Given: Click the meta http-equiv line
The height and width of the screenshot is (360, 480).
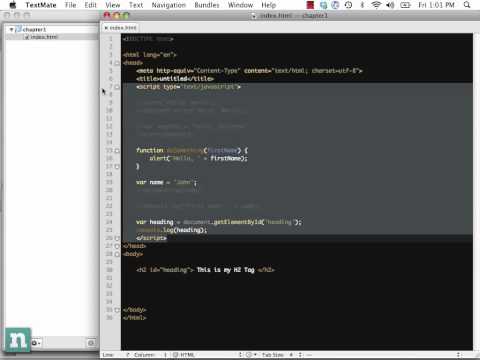Looking at the screenshot, I should point(249,71).
